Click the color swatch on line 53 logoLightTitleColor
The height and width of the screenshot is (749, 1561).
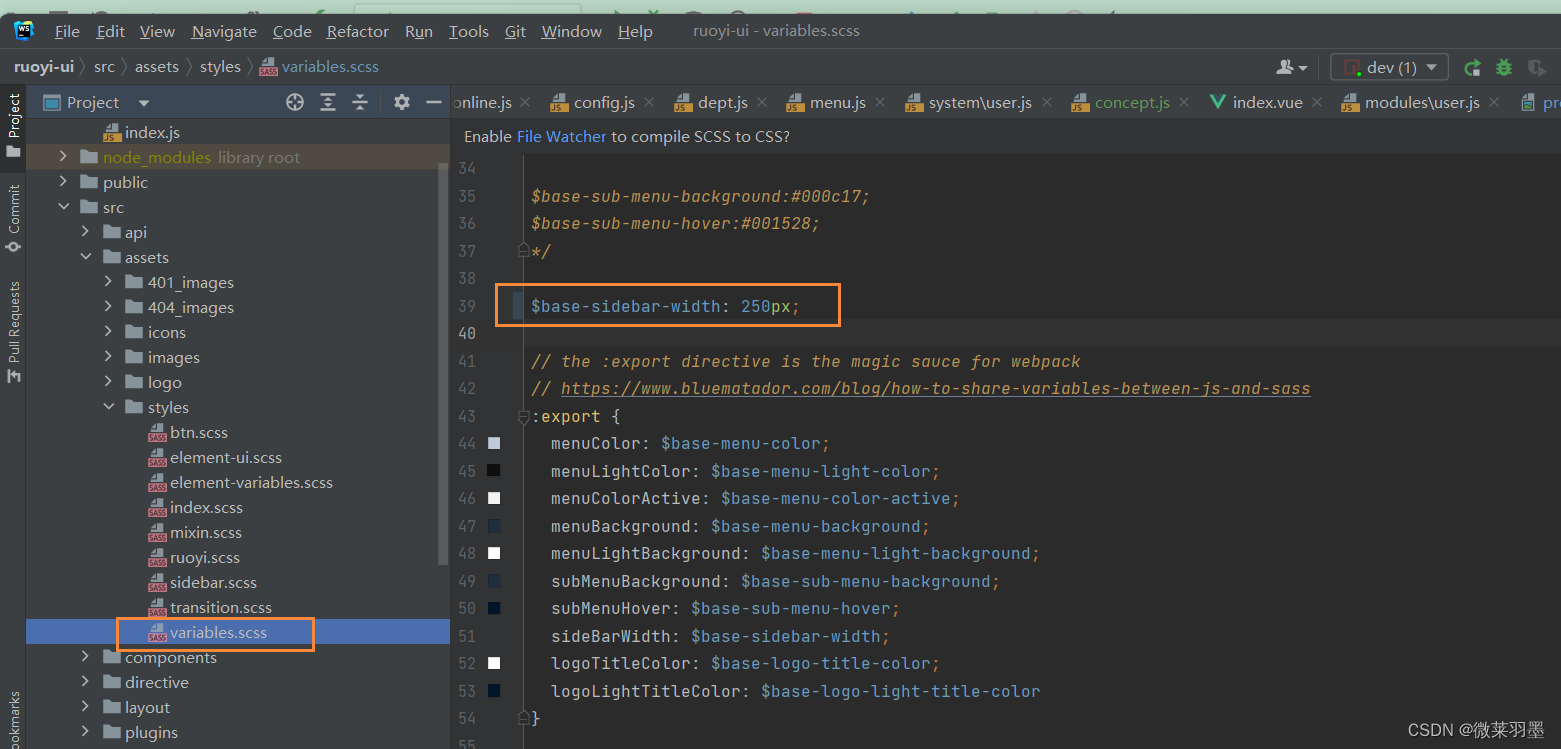(494, 691)
